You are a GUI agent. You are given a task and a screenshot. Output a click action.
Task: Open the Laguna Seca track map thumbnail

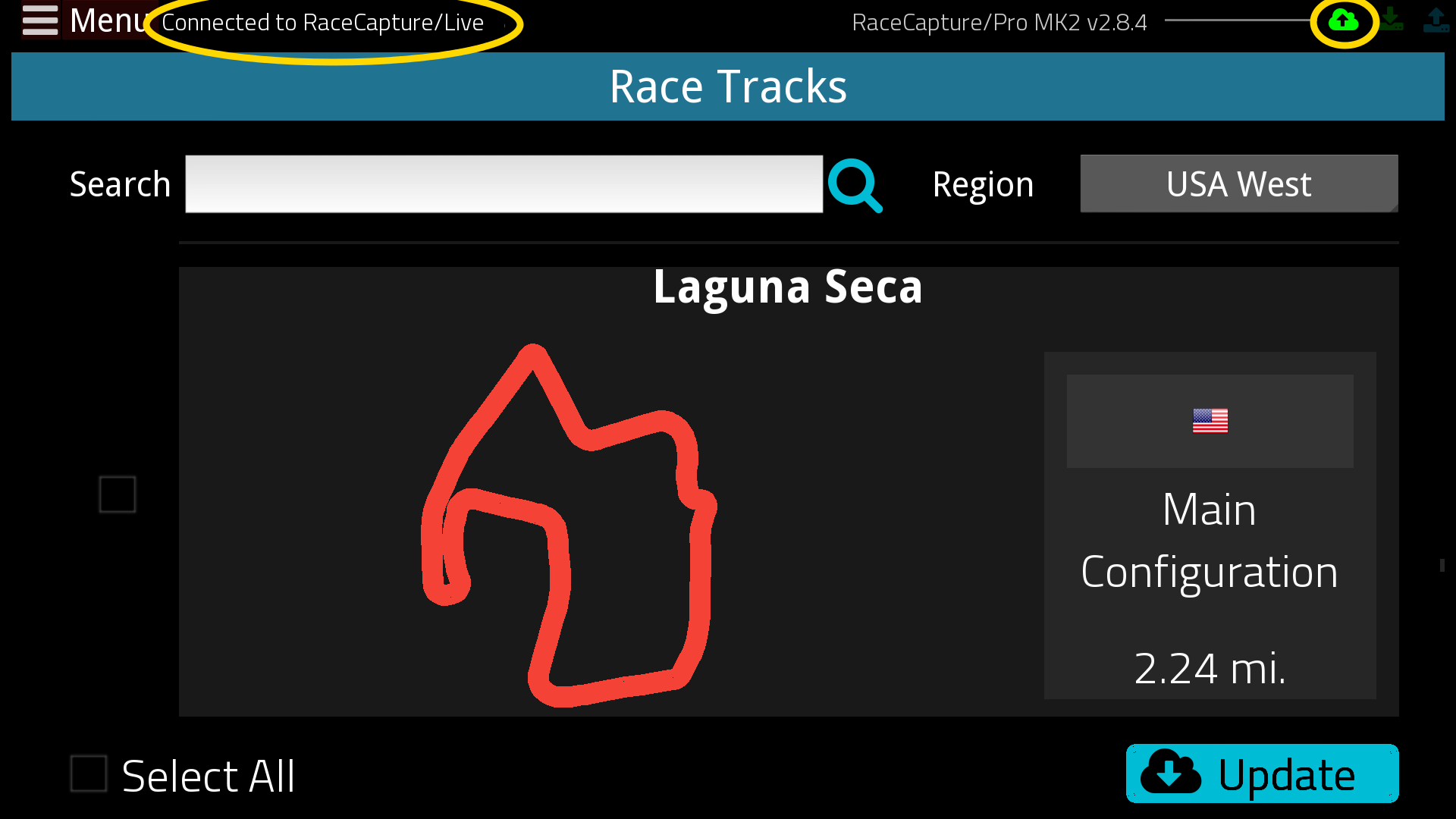[569, 526]
